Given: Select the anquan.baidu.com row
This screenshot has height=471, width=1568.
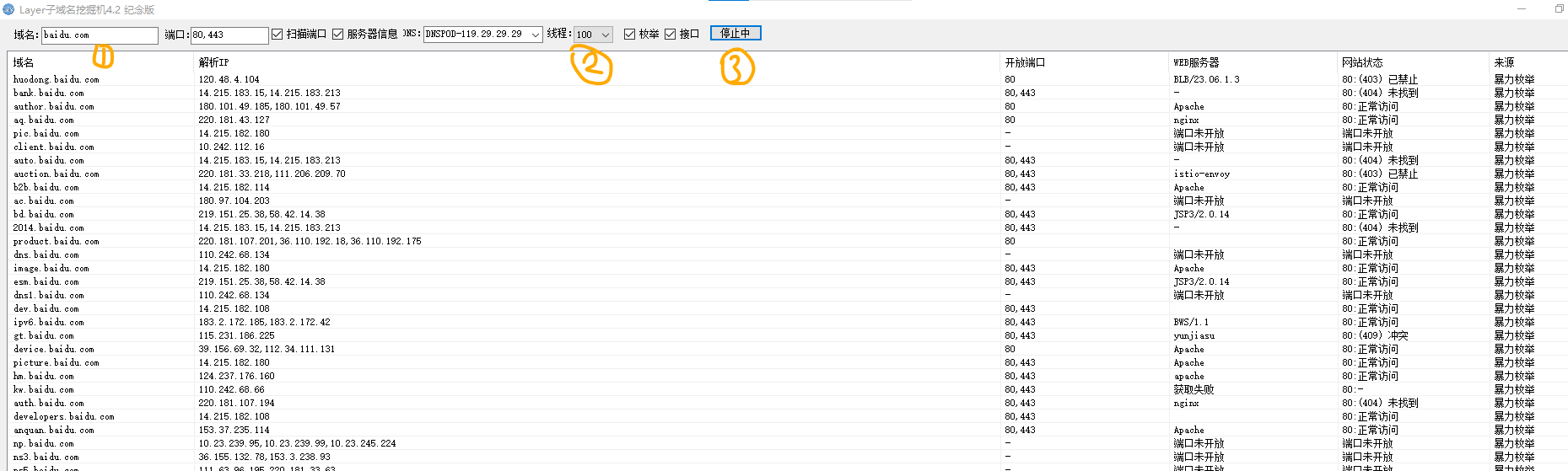Looking at the screenshot, I should click(x=788, y=430).
